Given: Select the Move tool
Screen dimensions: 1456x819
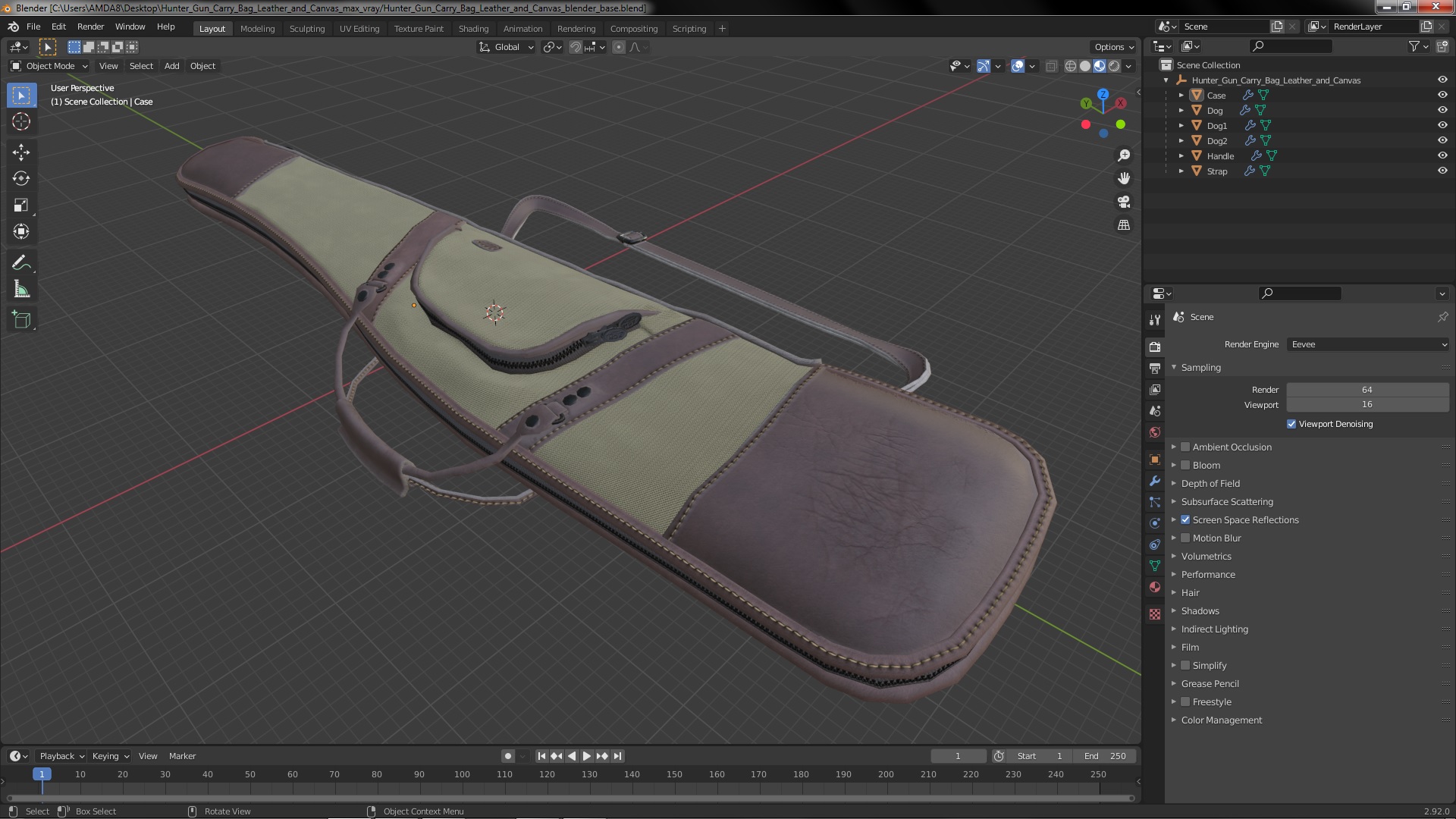Looking at the screenshot, I should tap(21, 152).
